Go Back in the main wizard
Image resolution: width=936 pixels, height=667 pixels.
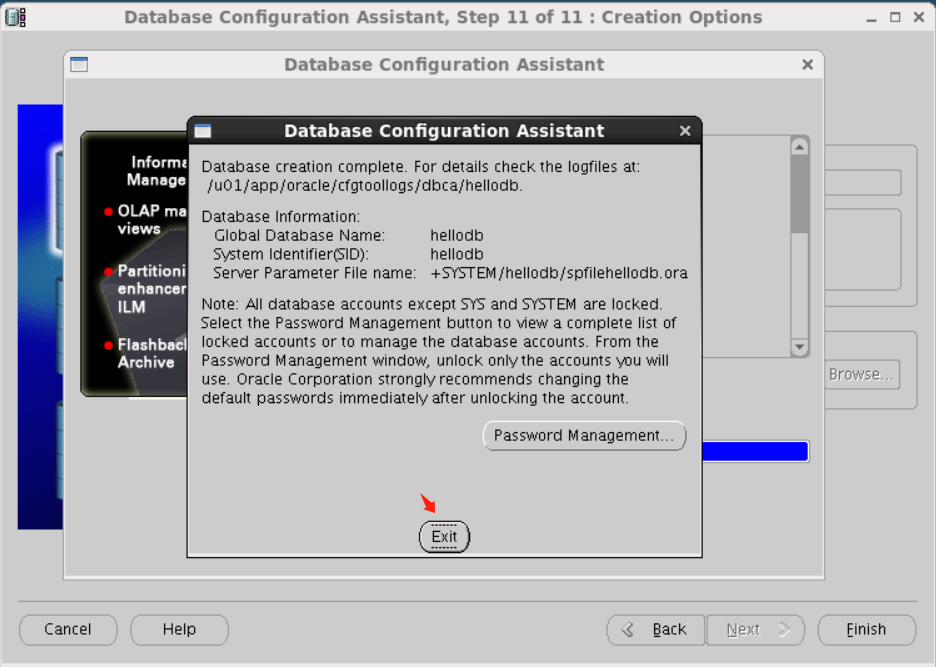click(656, 629)
